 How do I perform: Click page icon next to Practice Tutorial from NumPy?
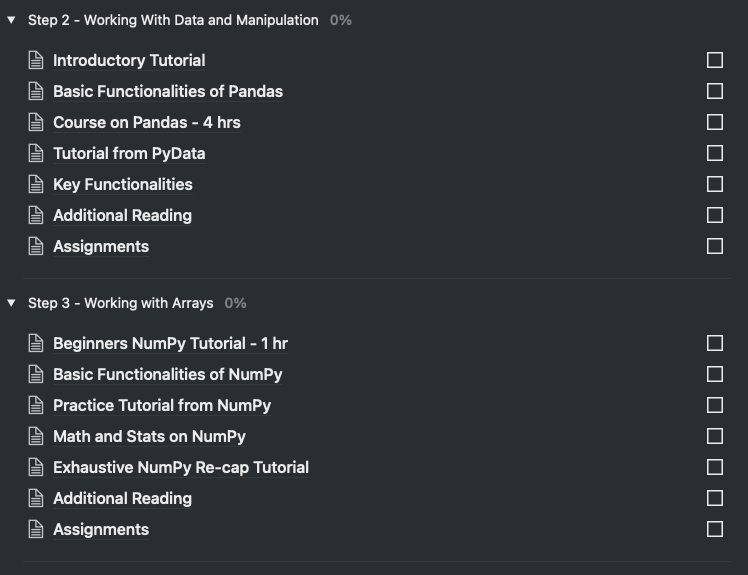36,406
